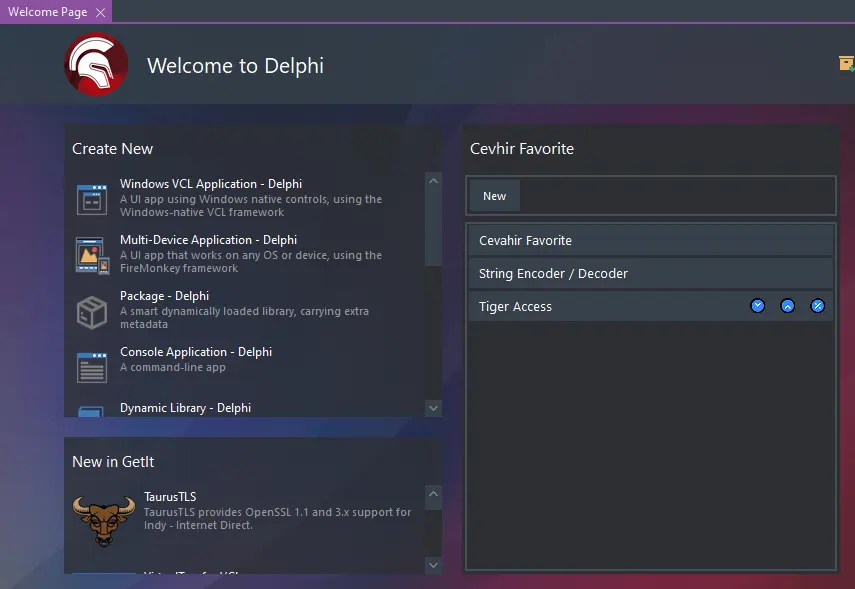The height and width of the screenshot is (589, 855).
Task: Click the yellow package icon in header
Action: point(846,64)
